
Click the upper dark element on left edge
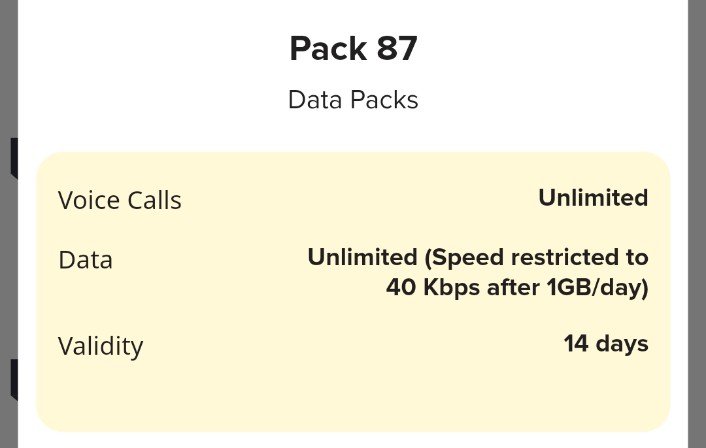[14, 158]
